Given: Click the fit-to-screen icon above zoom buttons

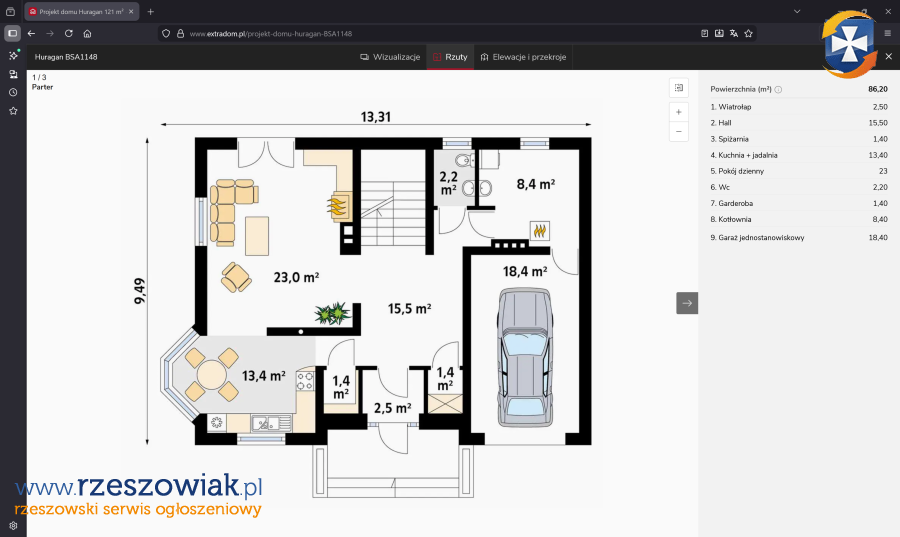Looking at the screenshot, I should point(679,88).
